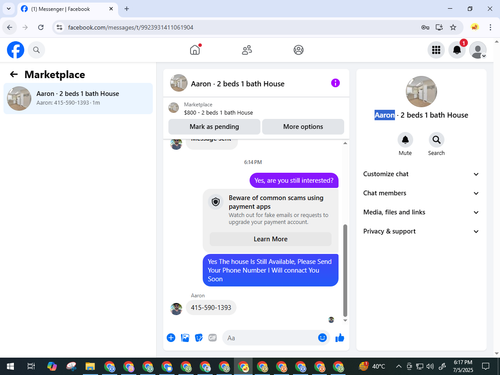Open the Facebook logo home link
This screenshot has width=500, height=375.
(16, 50)
